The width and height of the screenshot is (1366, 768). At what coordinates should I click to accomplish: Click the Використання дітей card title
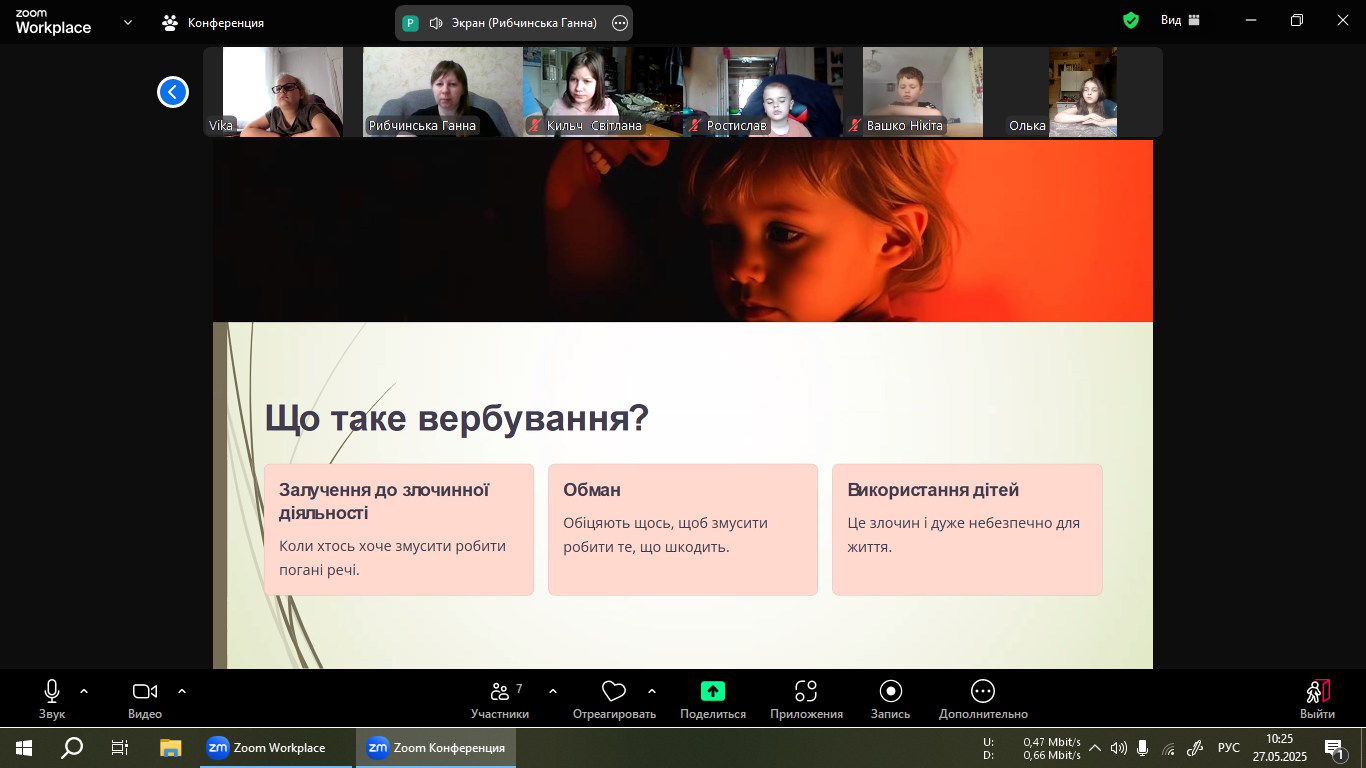click(933, 490)
